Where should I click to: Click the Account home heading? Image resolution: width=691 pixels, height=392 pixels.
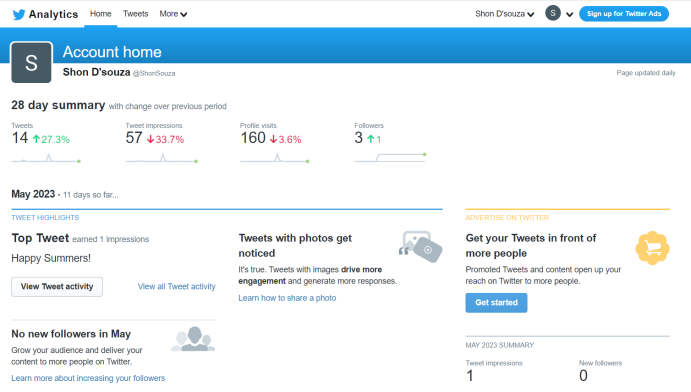(112, 52)
